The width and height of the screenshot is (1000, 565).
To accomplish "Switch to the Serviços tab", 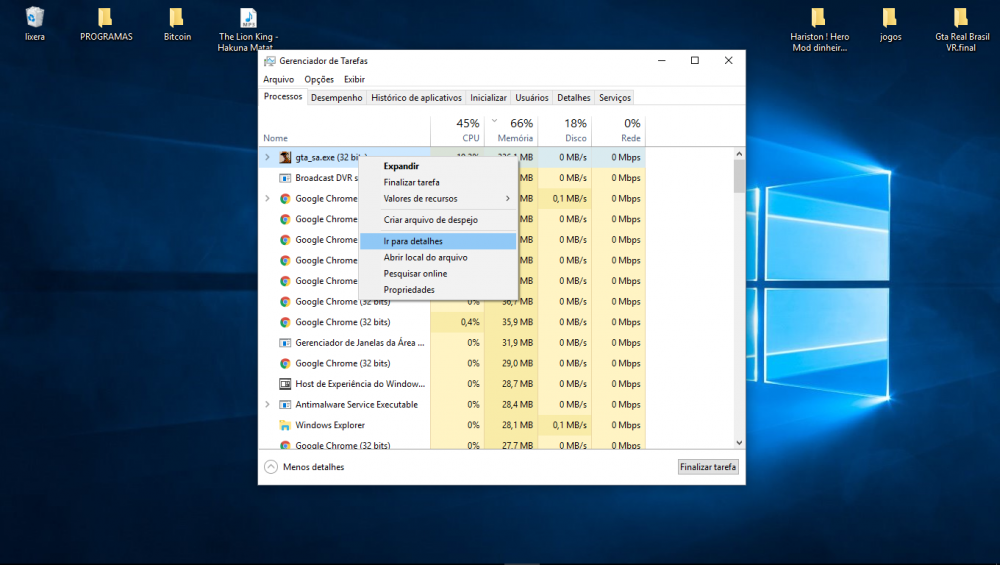I will pos(615,98).
